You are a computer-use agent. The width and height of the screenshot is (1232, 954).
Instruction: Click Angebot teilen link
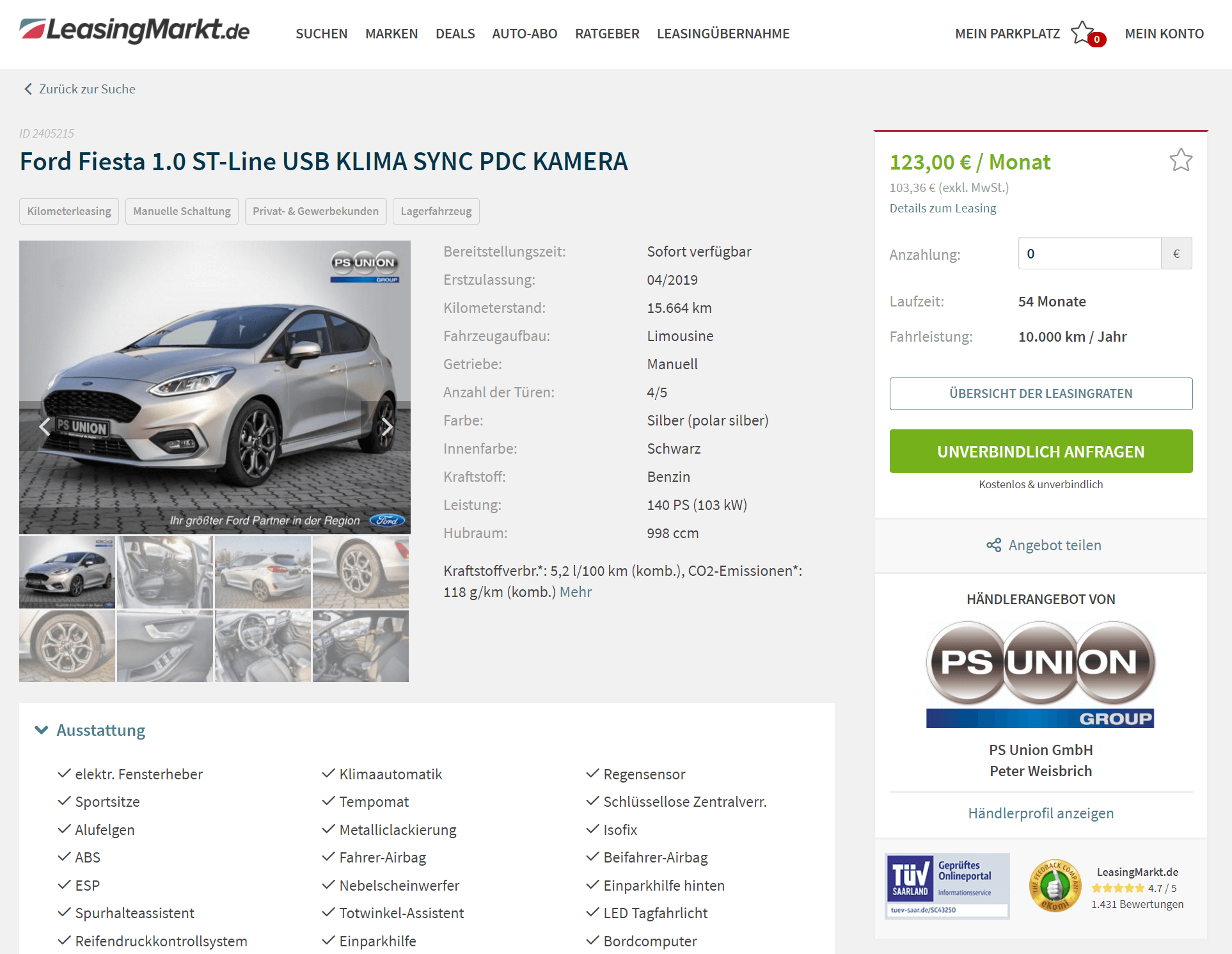(x=1055, y=545)
